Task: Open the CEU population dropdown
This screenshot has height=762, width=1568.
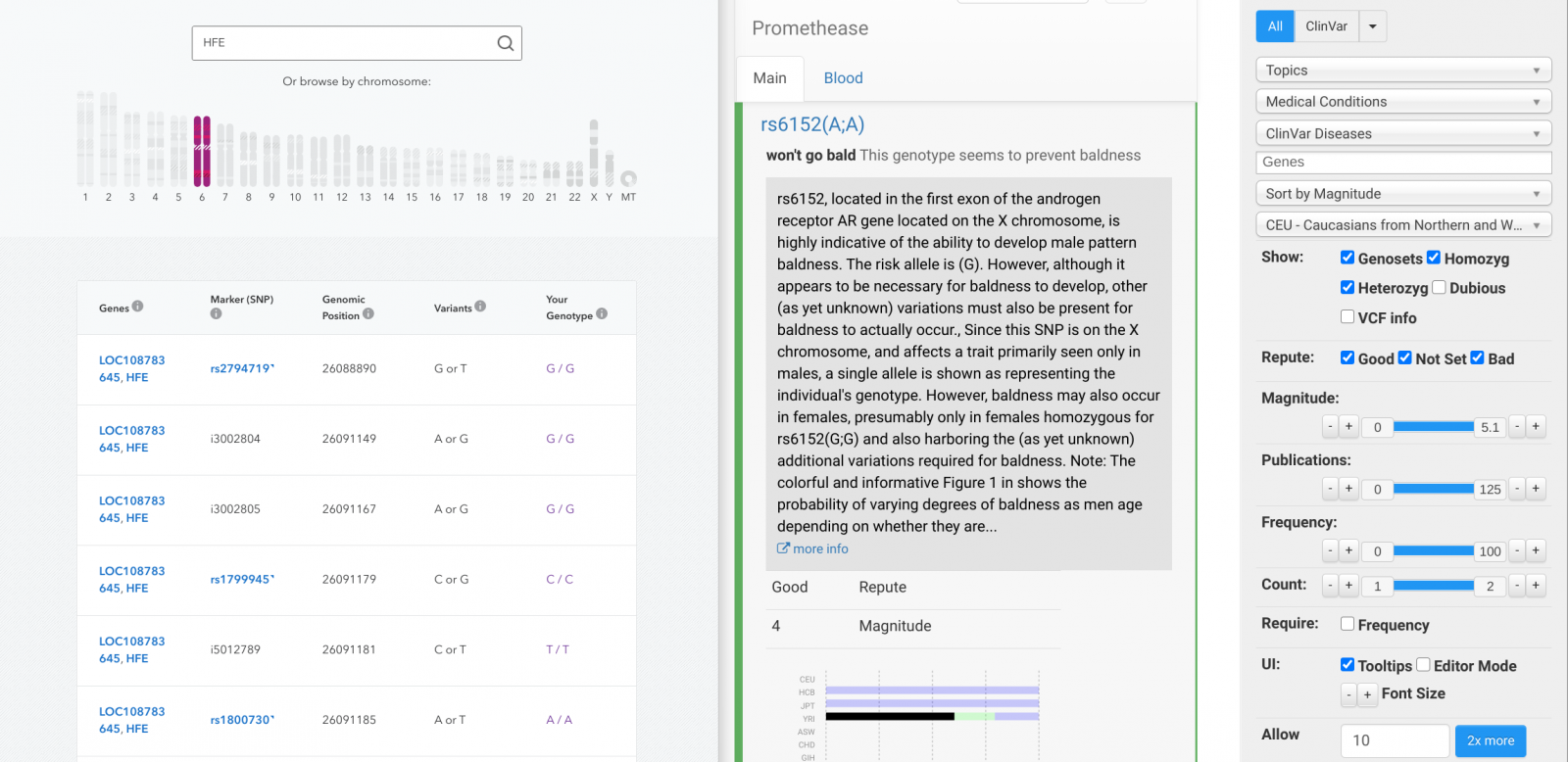Action: coord(1403,225)
